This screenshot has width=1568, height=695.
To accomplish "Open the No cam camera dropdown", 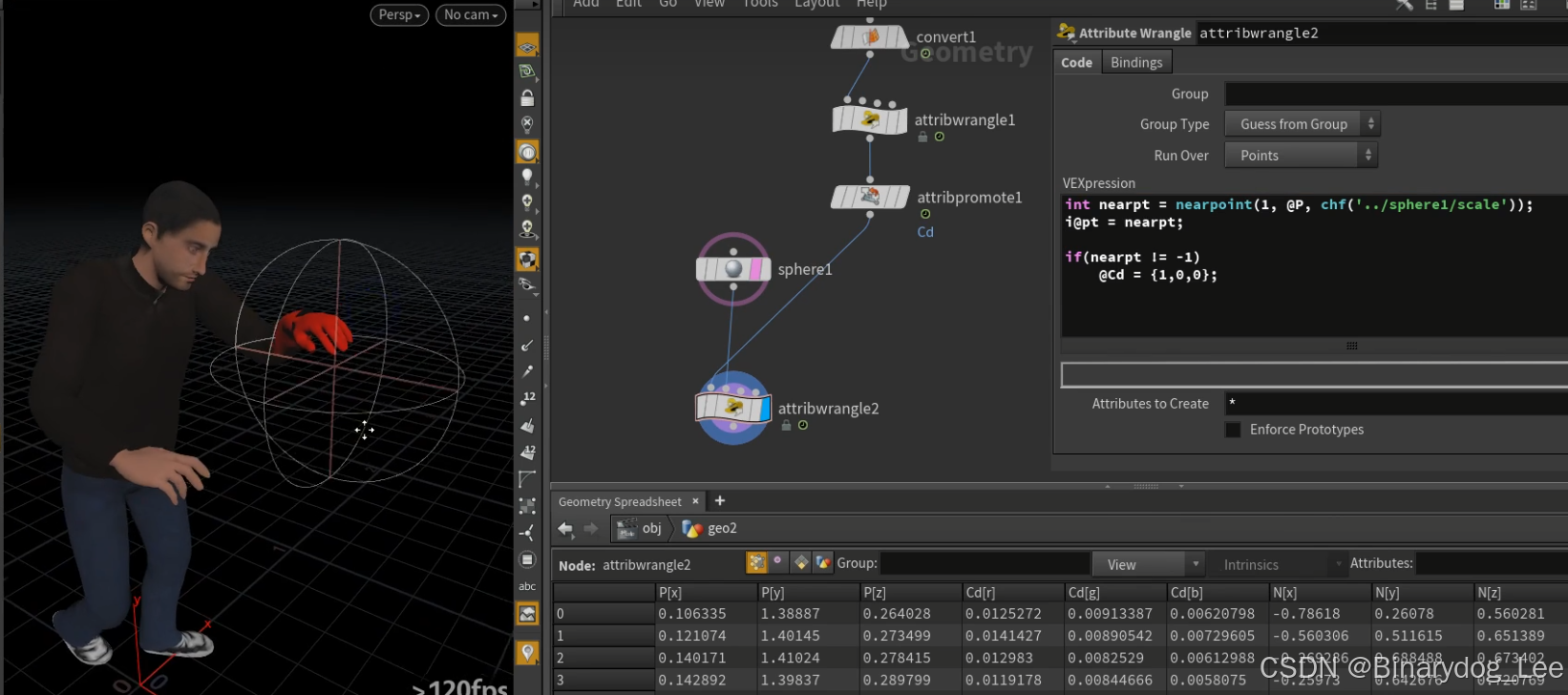I will [x=471, y=14].
